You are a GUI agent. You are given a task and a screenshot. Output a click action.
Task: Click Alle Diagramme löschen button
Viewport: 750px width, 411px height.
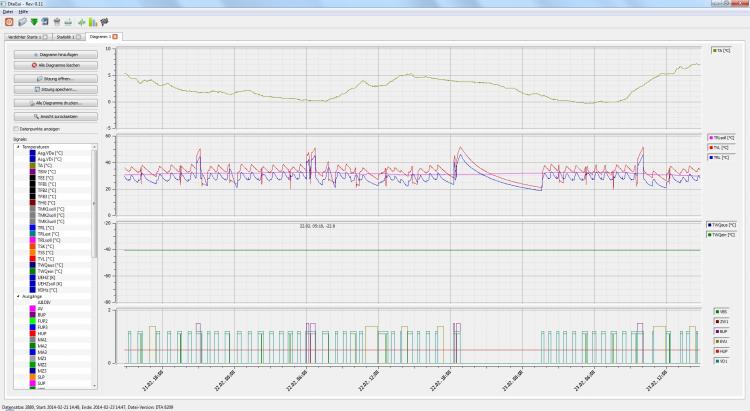(55, 66)
